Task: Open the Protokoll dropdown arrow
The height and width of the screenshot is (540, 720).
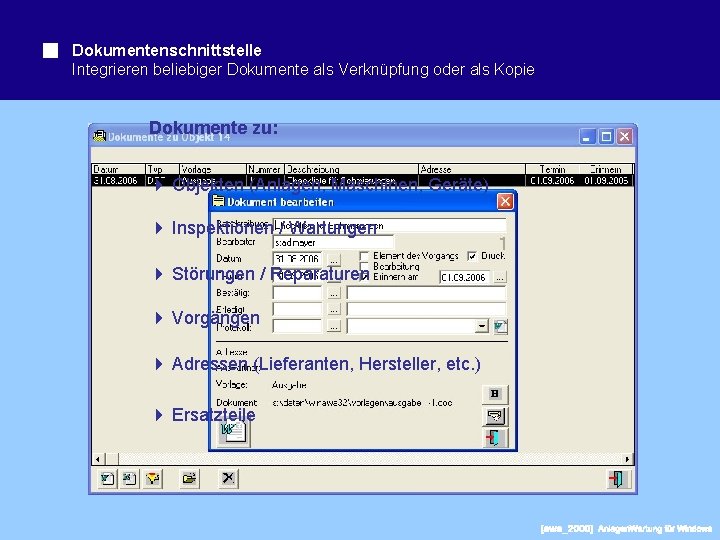Action: tap(482, 326)
